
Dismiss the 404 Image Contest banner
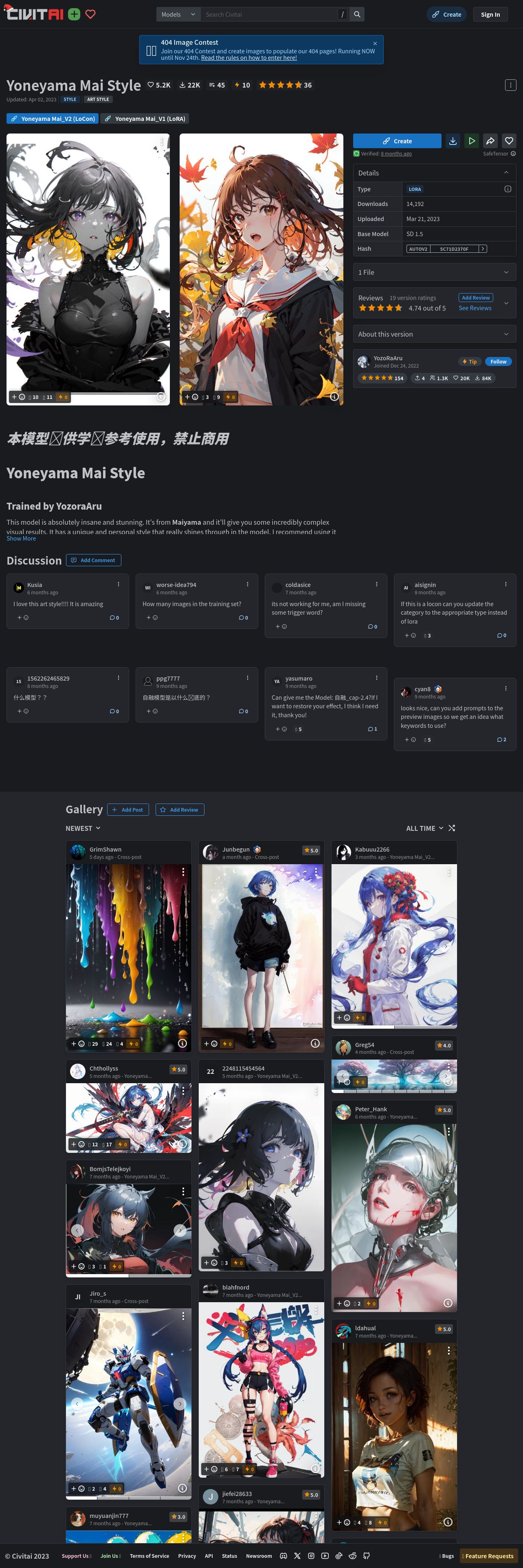click(375, 43)
